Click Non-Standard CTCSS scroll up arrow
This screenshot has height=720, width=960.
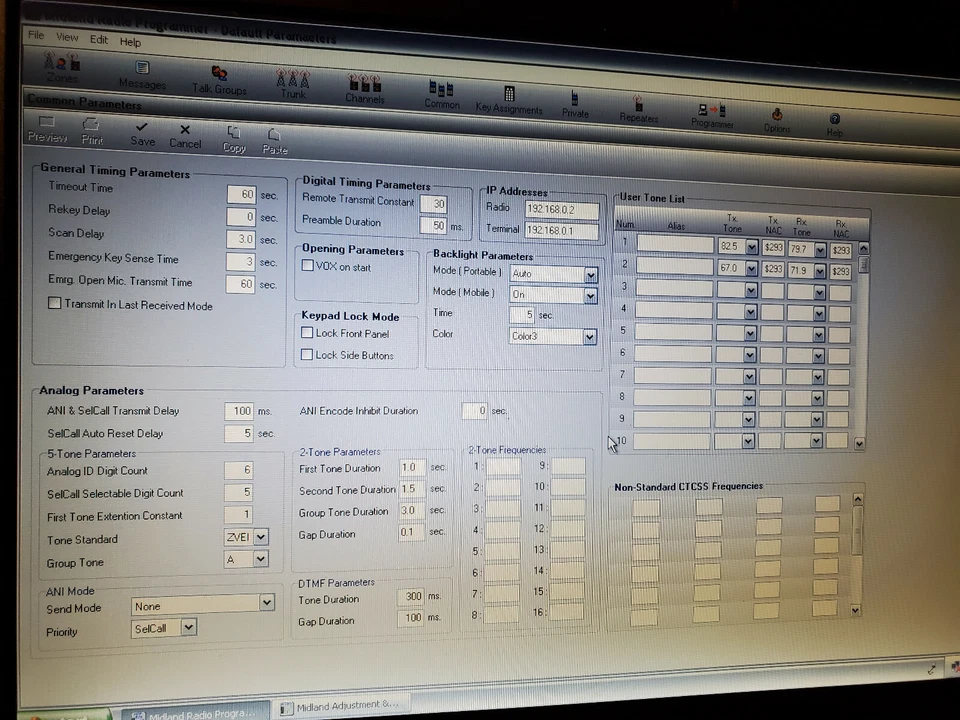pos(858,499)
